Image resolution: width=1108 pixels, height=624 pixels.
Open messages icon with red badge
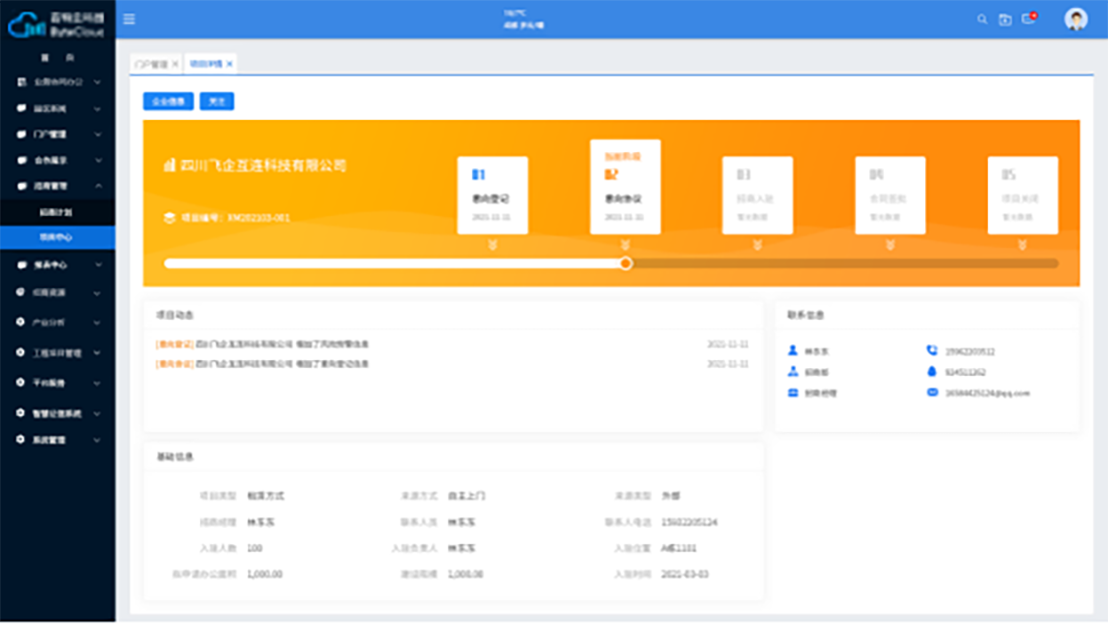click(1028, 19)
